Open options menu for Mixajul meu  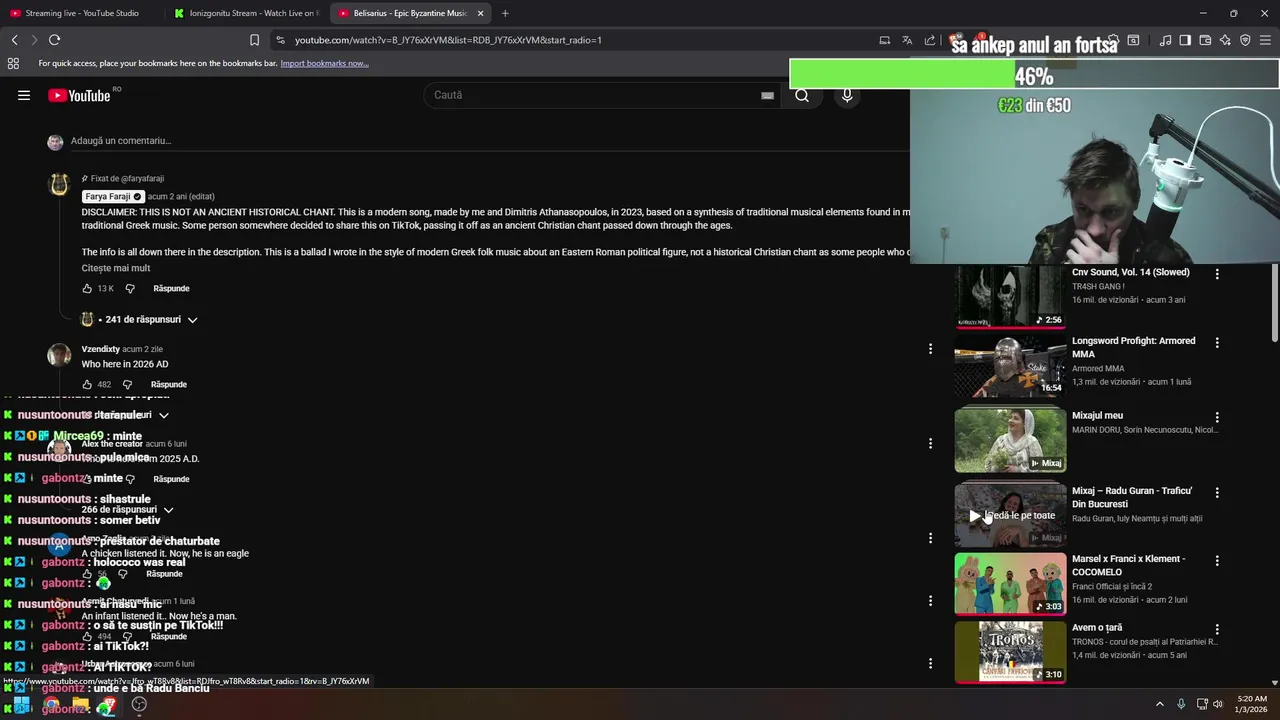[1217, 417]
